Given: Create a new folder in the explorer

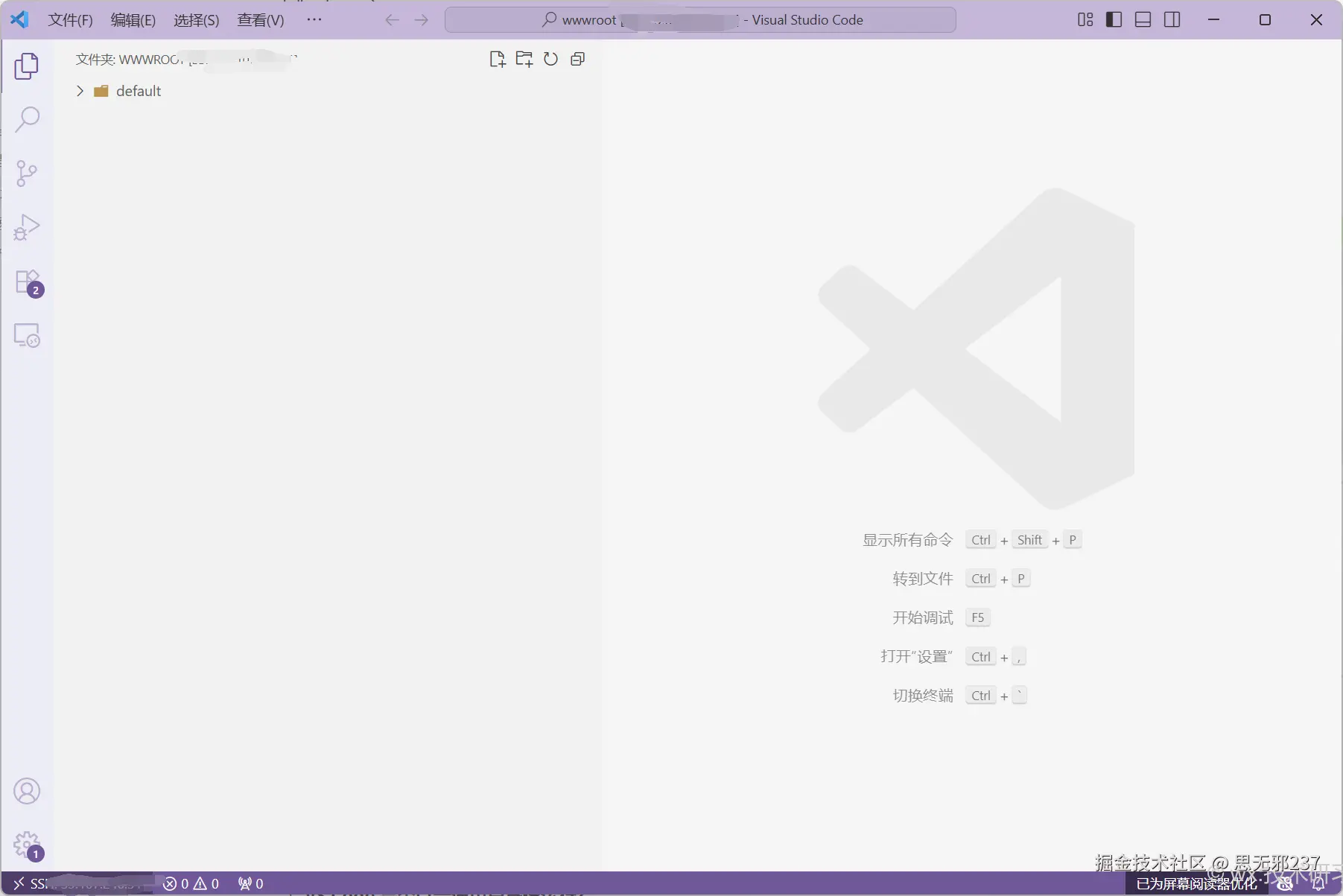Looking at the screenshot, I should (524, 60).
